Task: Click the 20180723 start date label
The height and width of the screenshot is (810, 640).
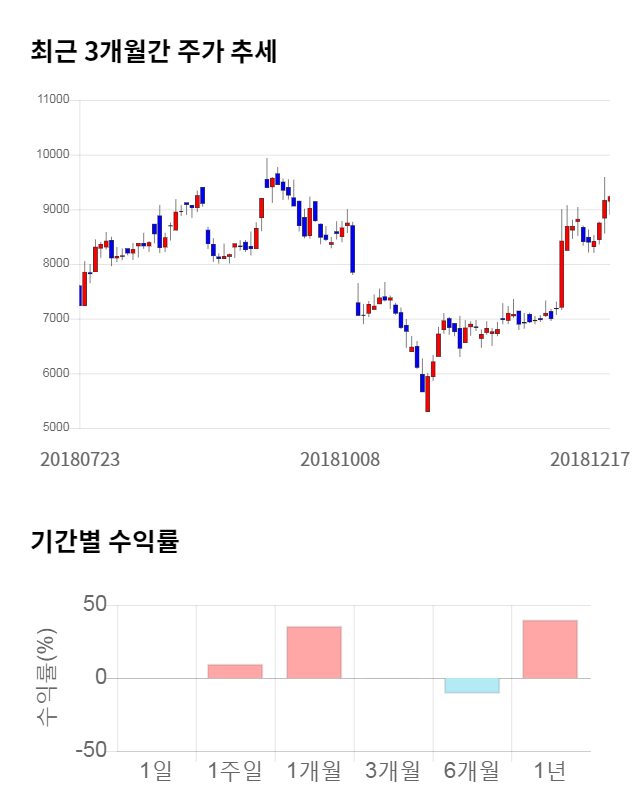Action: pyautogui.click(x=80, y=459)
